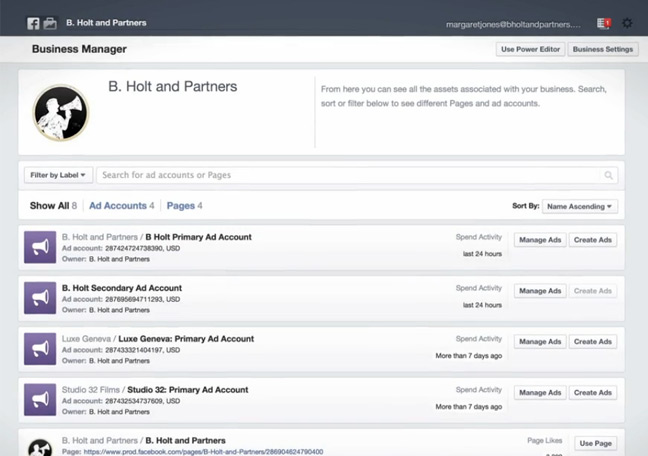The image size is (648, 456).
Task: Click the margaretjones account email in header
Action: click(x=513, y=24)
